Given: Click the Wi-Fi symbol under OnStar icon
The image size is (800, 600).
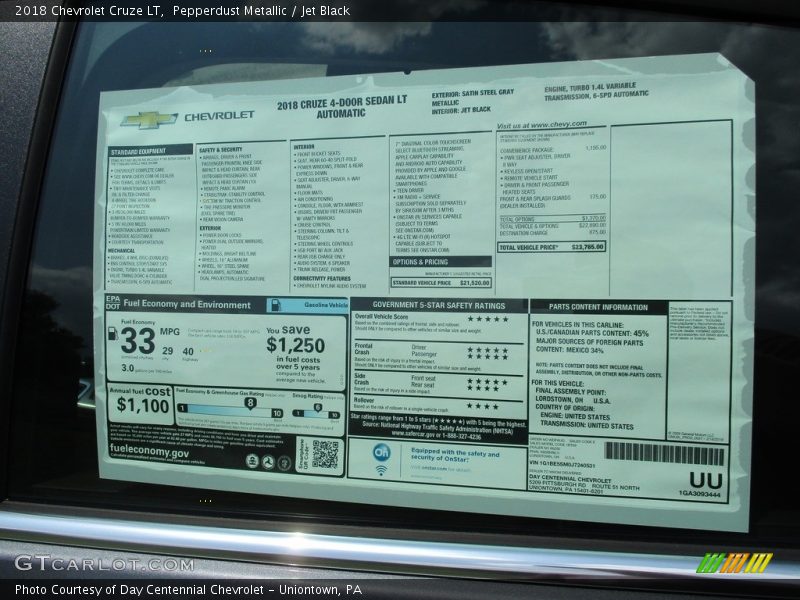Looking at the screenshot, I should 381,470.
